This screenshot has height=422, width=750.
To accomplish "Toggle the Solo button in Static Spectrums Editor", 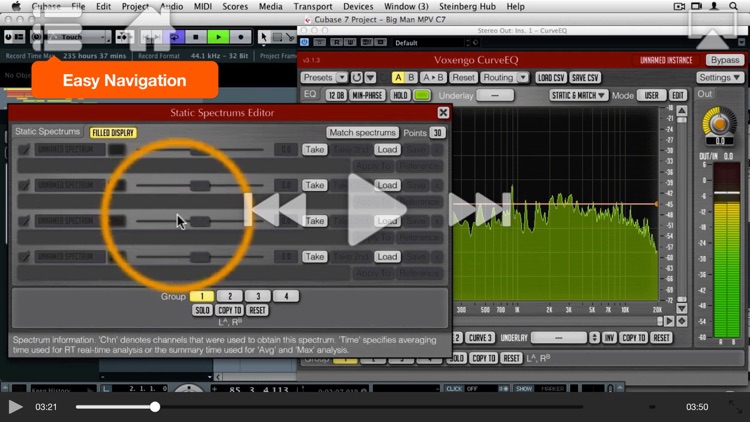I will [202, 310].
